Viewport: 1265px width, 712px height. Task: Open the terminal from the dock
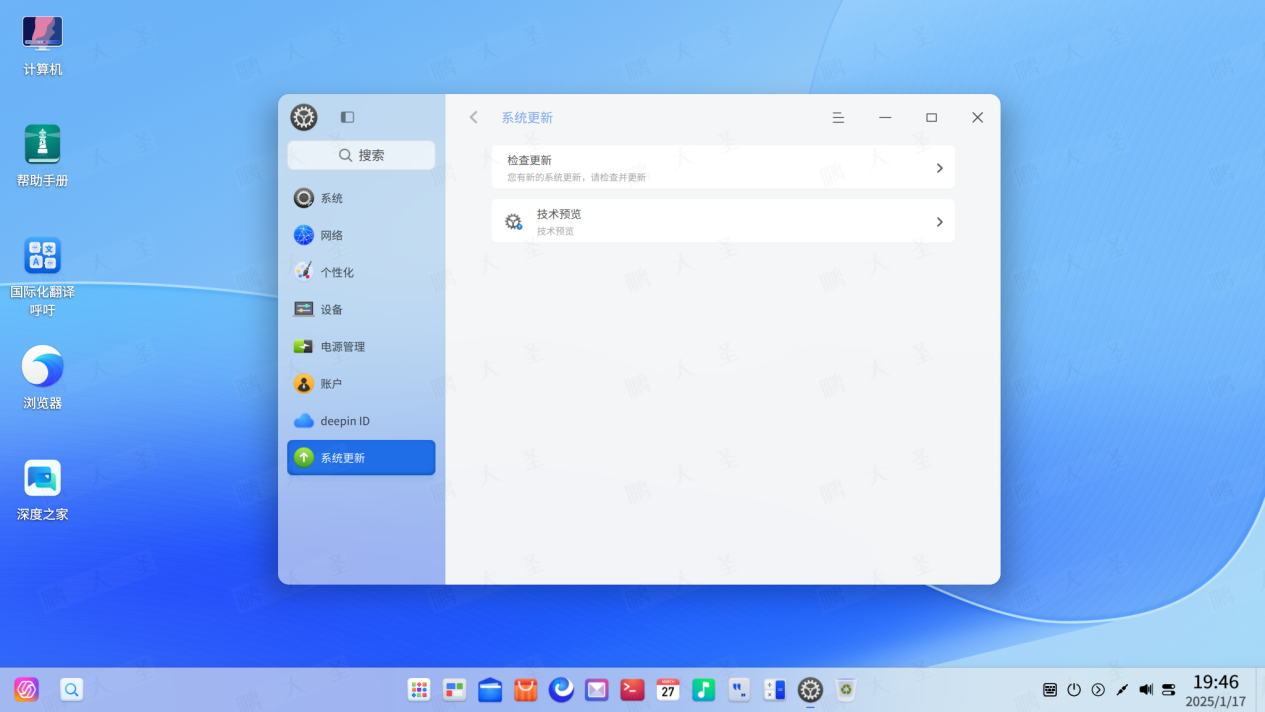(x=632, y=689)
